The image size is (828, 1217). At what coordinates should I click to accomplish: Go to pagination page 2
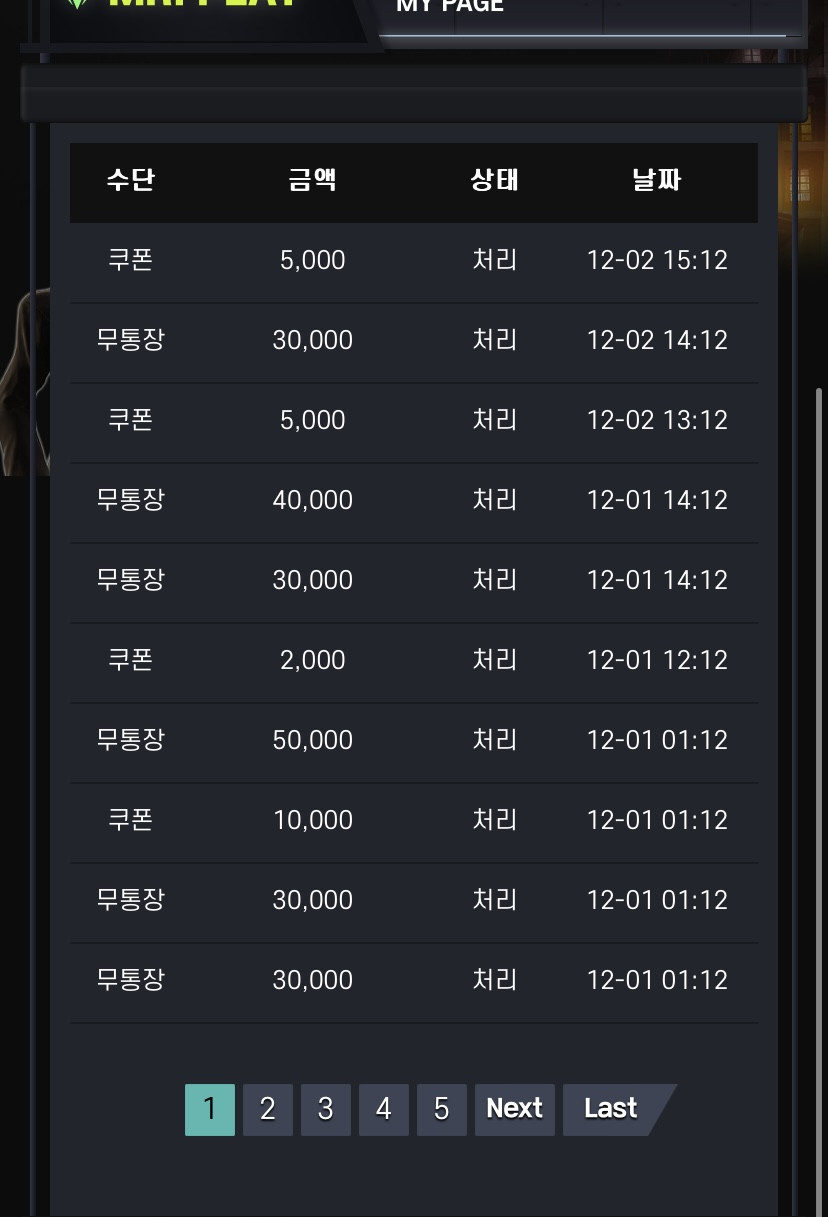[268, 1109]
